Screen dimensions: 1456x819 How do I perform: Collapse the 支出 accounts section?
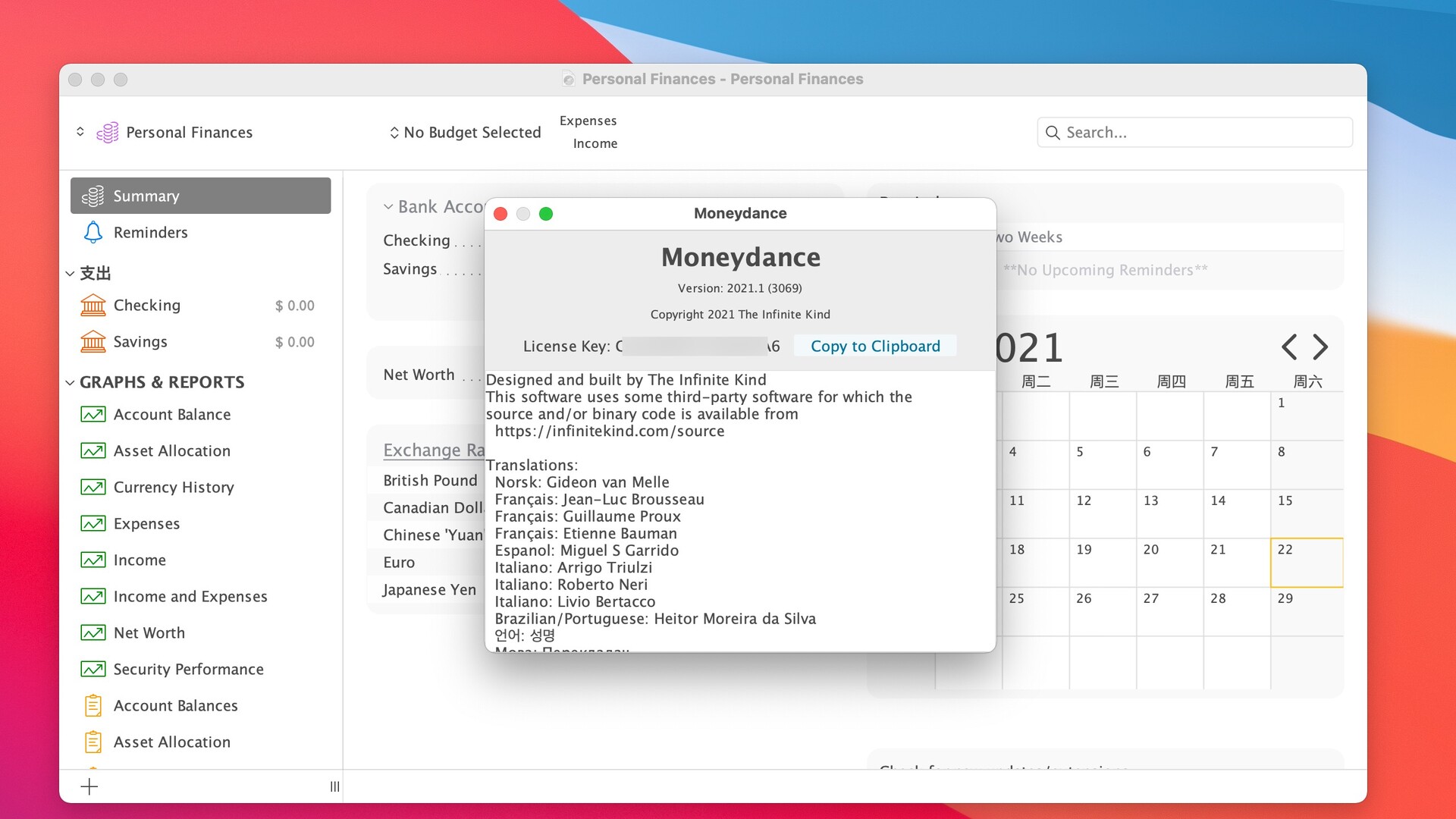click(x=70, y=274)
